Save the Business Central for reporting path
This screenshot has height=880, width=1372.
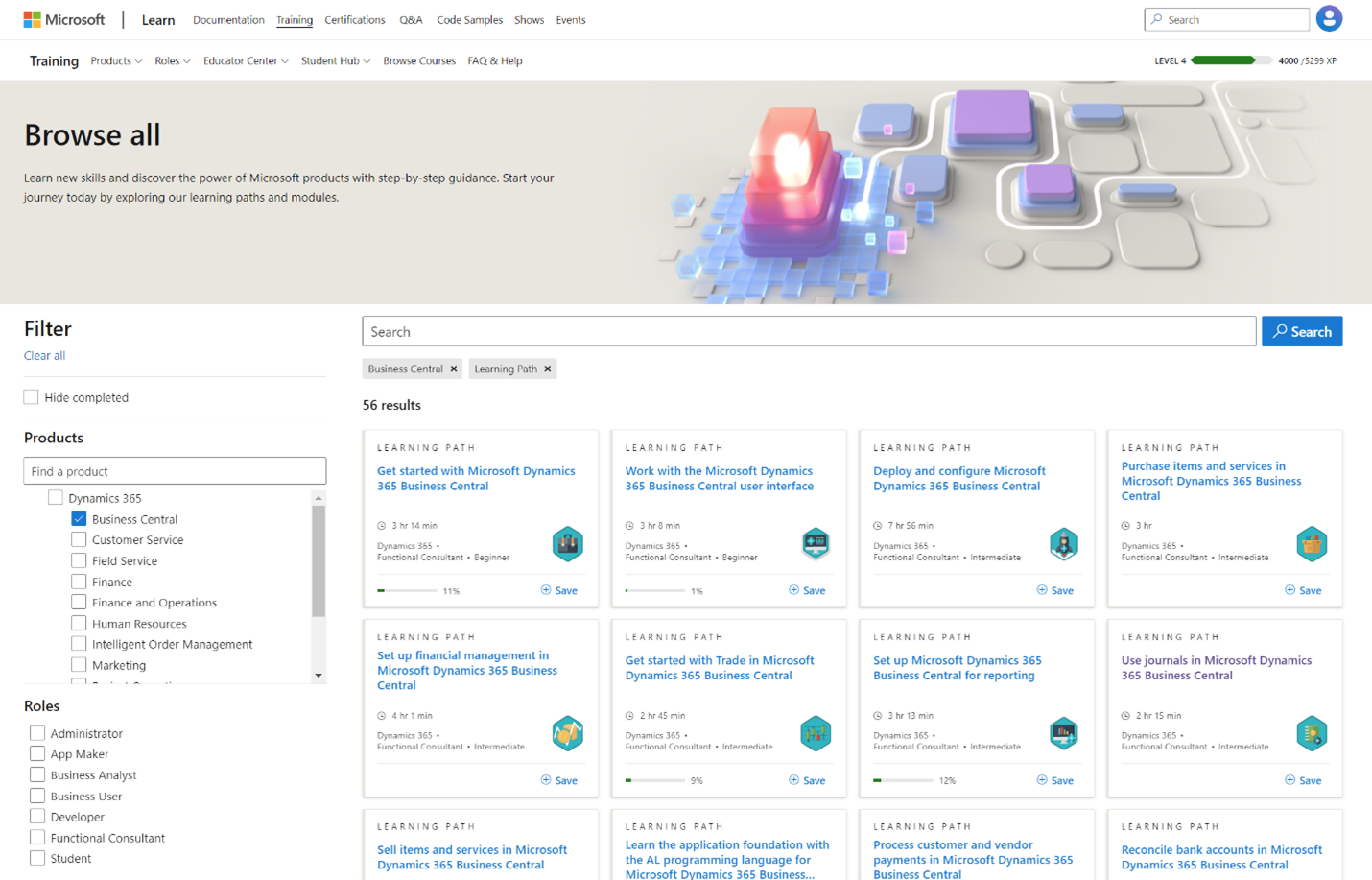[1055, 780]
